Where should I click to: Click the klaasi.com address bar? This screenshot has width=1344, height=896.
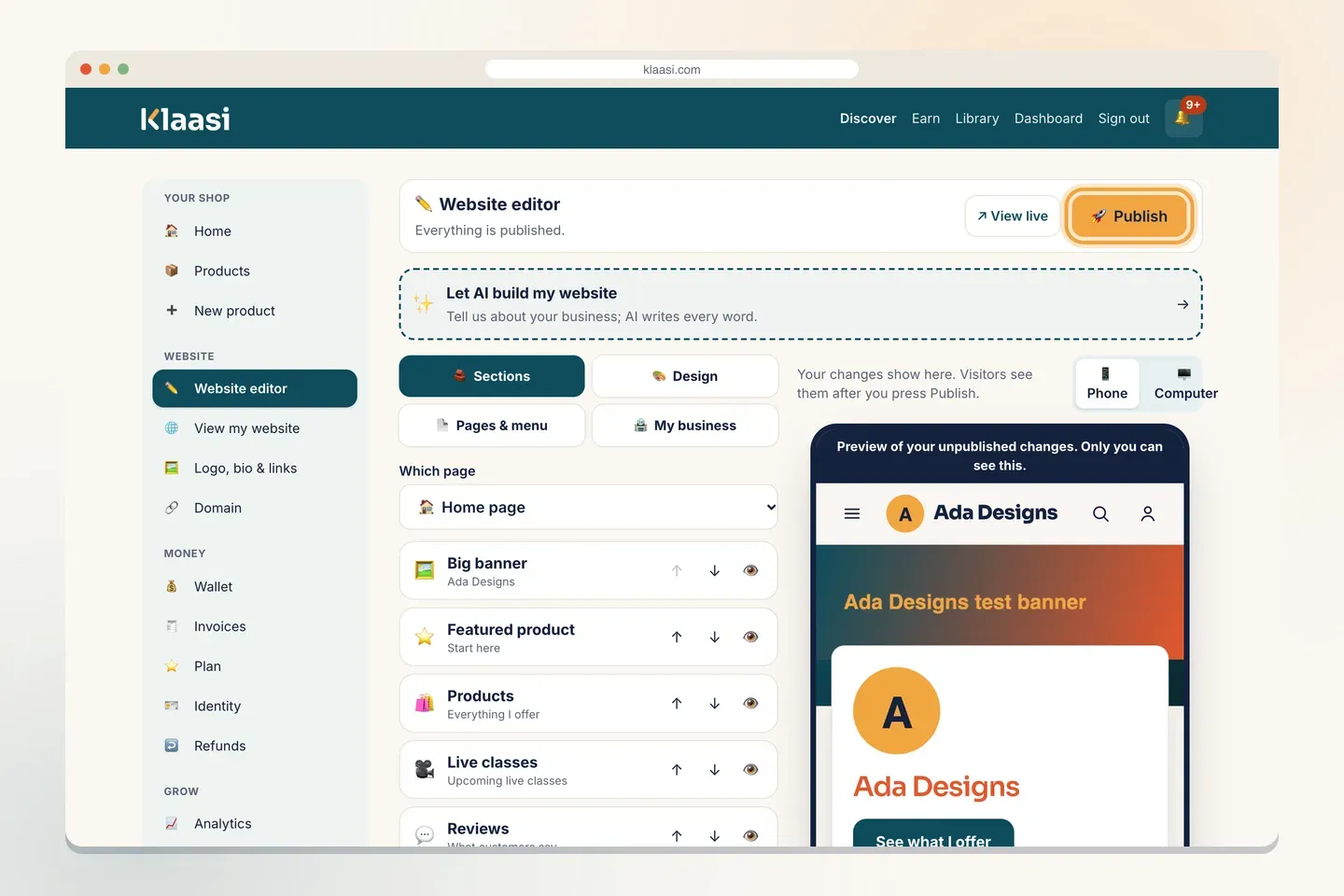click(672, 69)
